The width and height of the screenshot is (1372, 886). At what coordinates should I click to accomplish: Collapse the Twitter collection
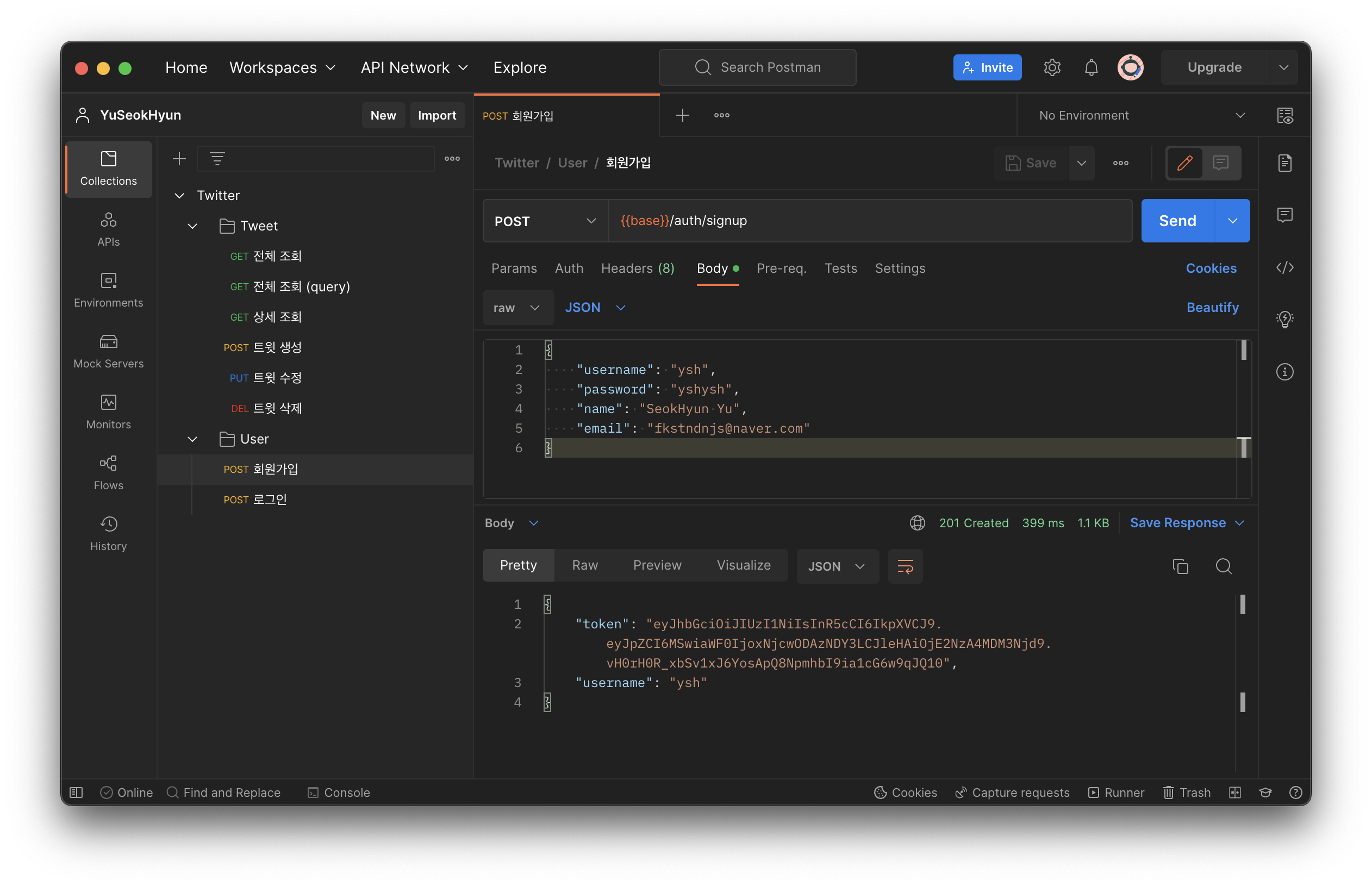pos(179,196)
